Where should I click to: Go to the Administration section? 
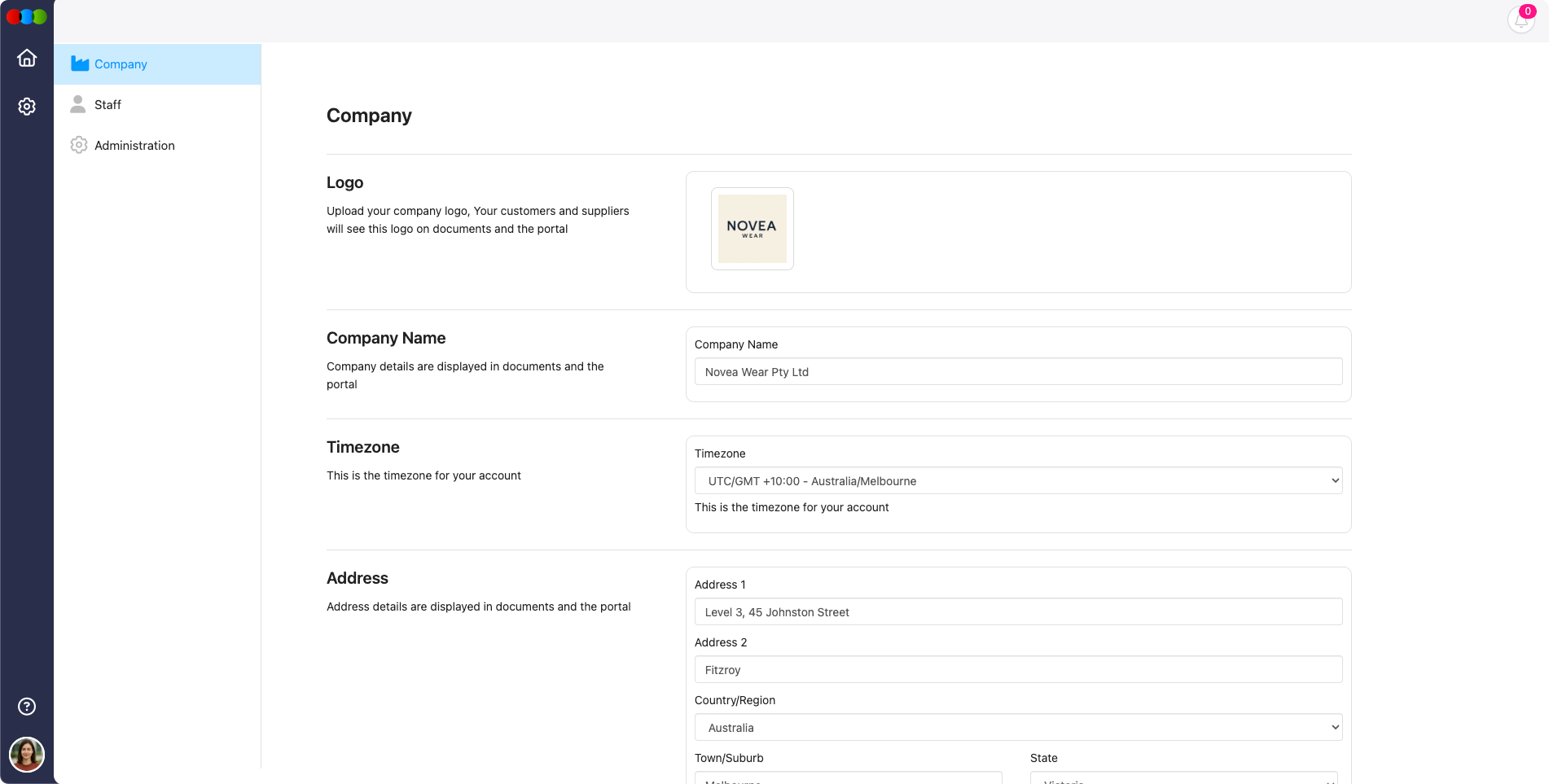pyautogui.click(x=134, y=145)
